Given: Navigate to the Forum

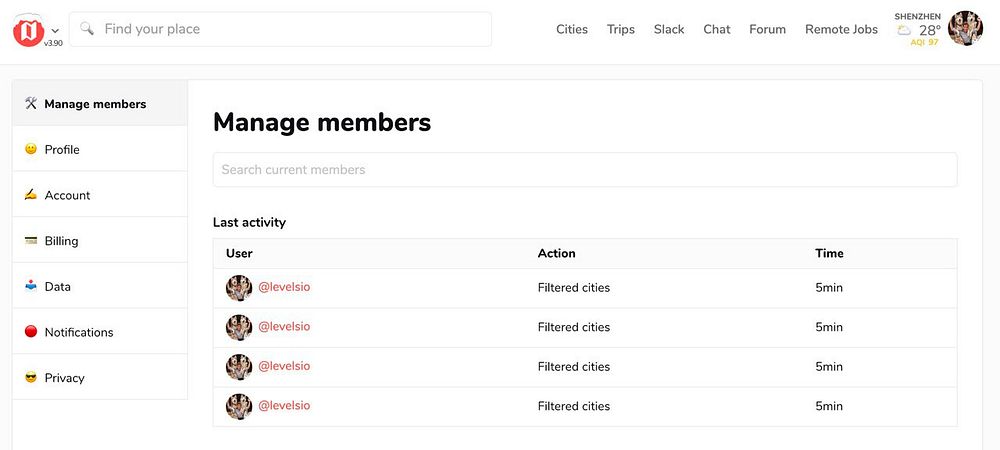Looking at the screenshot, I should (x=767, y=29).
